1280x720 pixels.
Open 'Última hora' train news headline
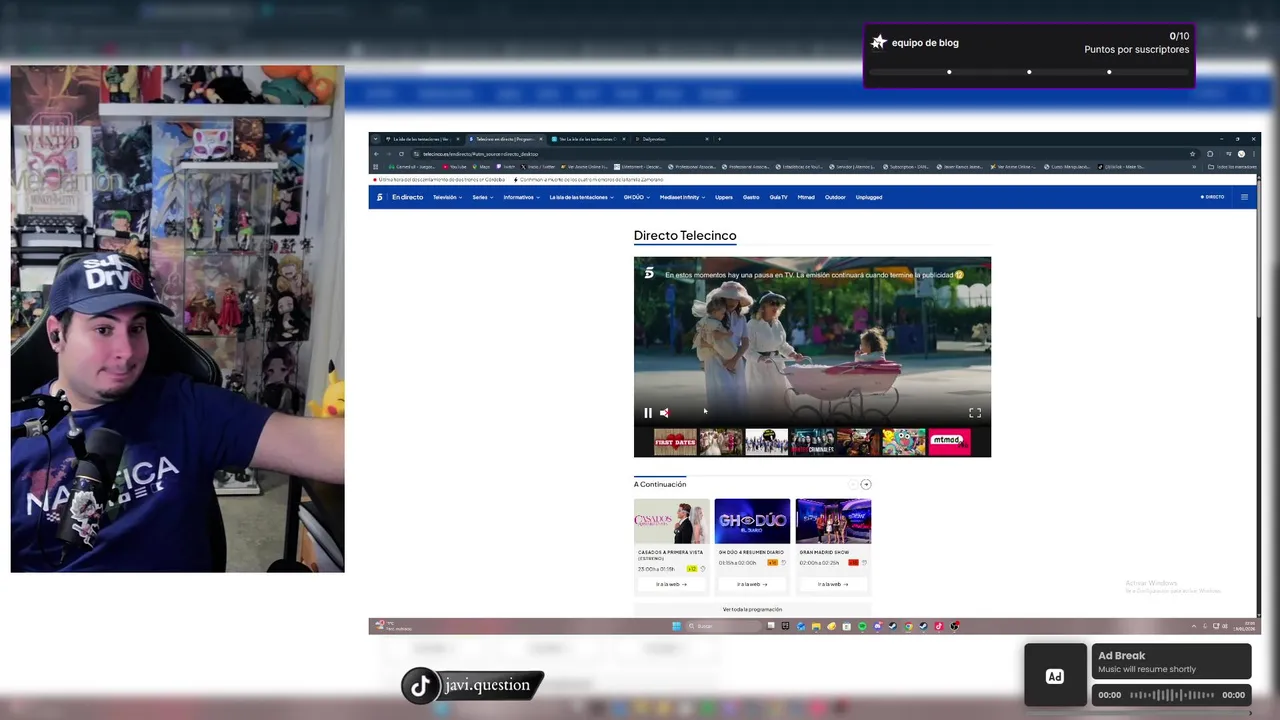pos(440,180)
